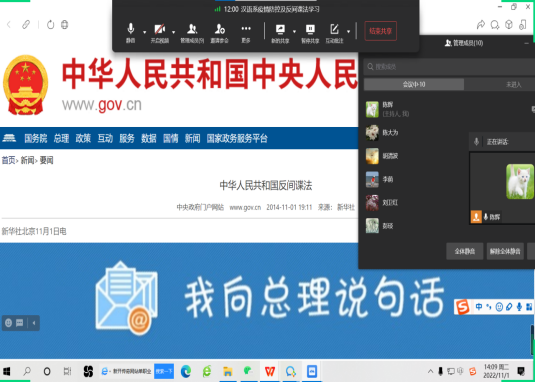Mute the microphone in meeting toolbar
Image resolution: width=536 pixels, height=382 pixels.
click(131, 33)
